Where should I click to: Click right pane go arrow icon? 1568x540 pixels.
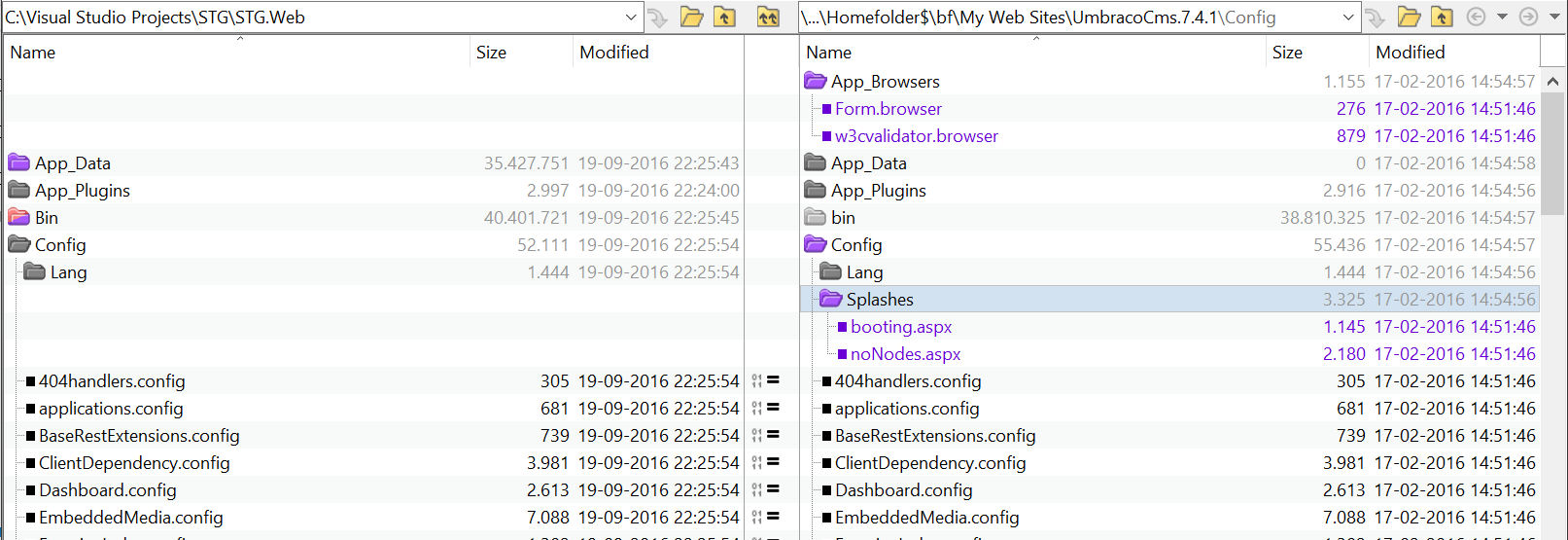tap(1376, 18)
